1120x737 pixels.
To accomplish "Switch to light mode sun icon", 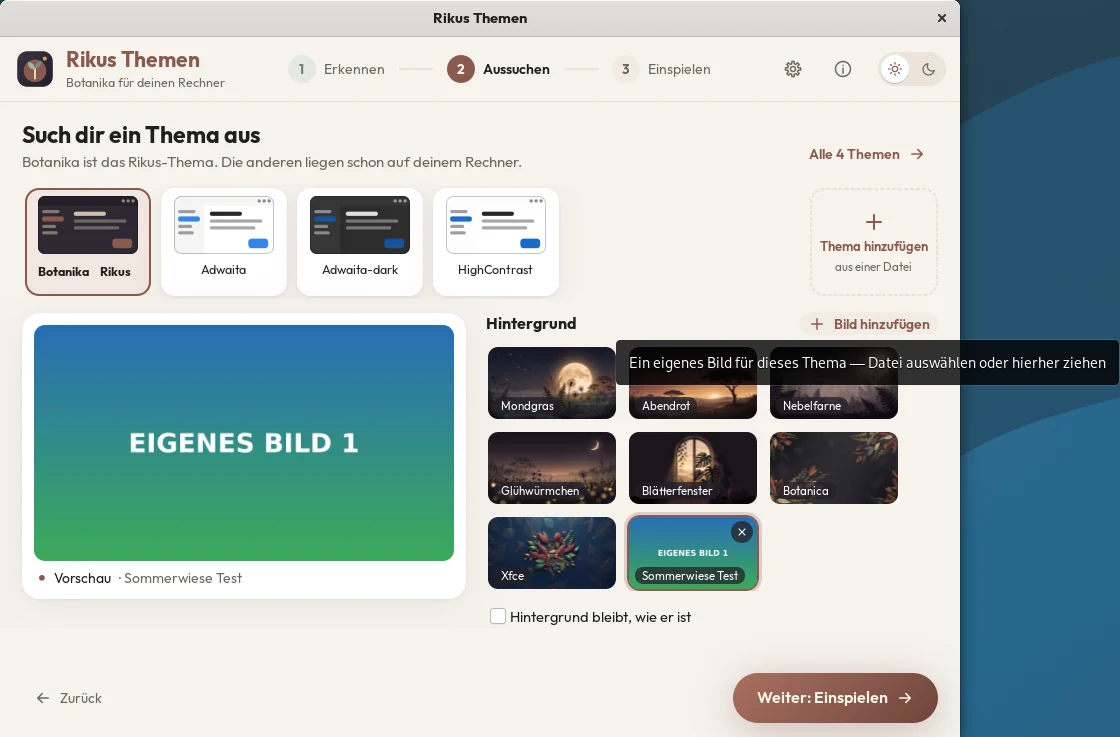I will pyautogui.click(x=895, y=69).
